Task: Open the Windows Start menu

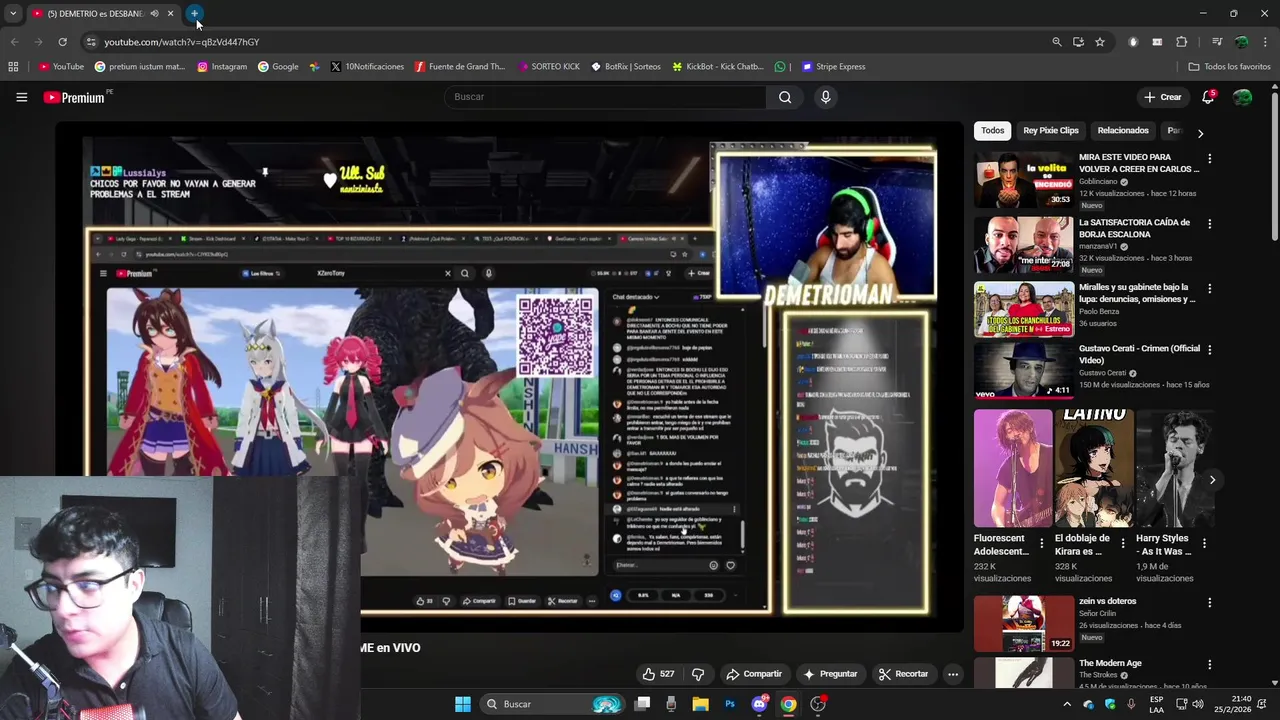Action: tap(463, 704)
